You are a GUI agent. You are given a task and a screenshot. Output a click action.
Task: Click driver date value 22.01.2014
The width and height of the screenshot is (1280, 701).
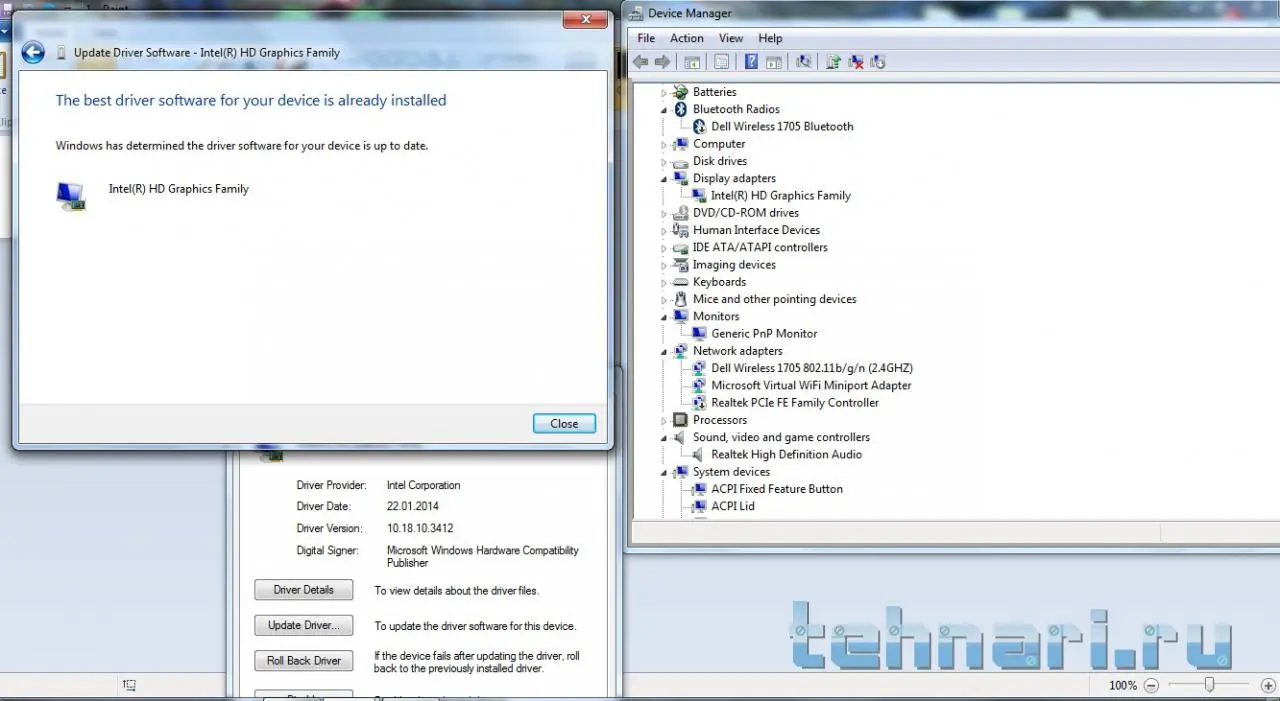tap(414, 507)
